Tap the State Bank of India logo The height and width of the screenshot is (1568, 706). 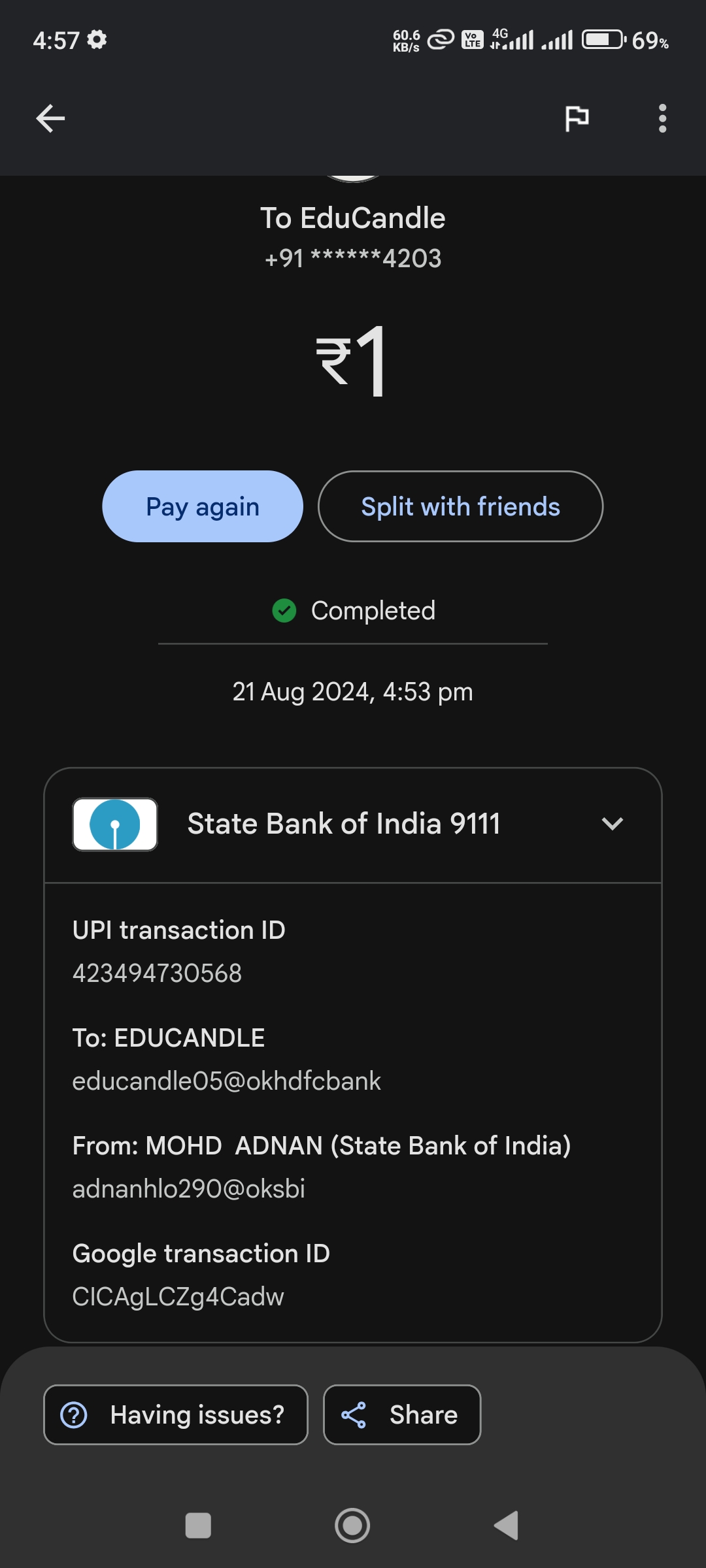115,824
